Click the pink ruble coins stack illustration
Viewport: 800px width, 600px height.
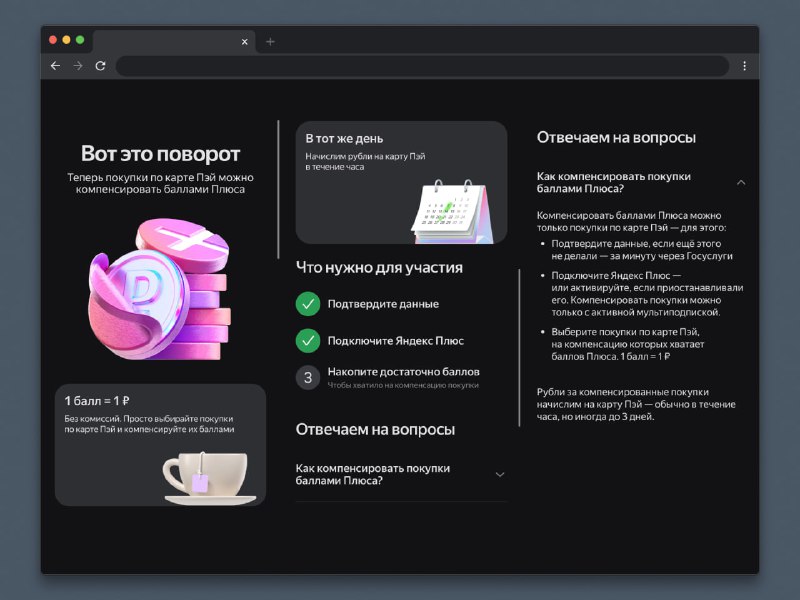[160, 290]
